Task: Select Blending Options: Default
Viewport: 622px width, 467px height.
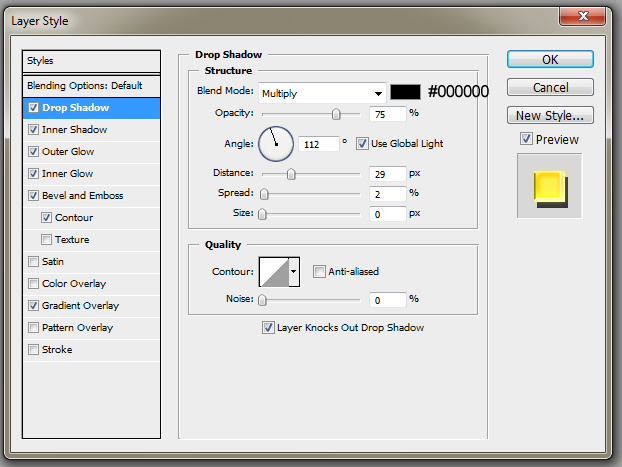Action: click(x=92, y=86)
